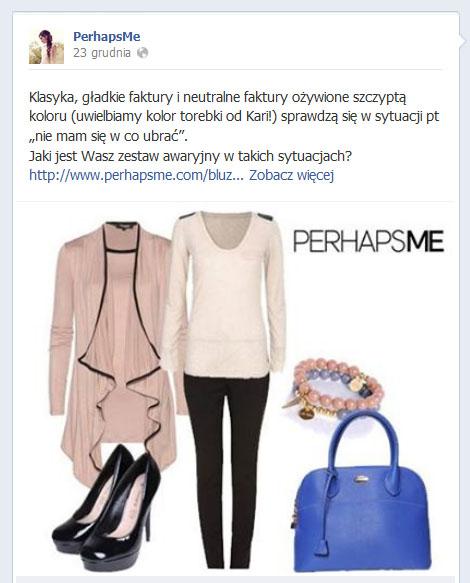The image size is (470, 583).
Task: Open the 23 grudnia post timestamp
Action: [102, 53]
